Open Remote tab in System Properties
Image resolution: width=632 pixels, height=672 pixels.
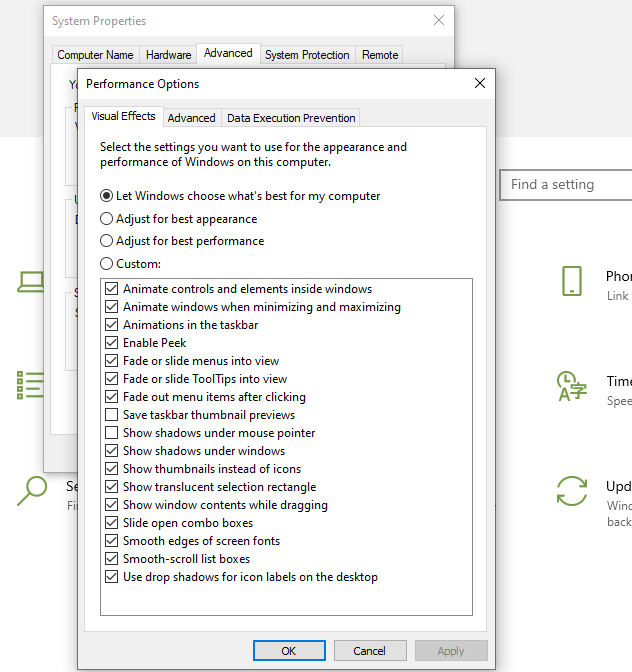click(380, 55)
